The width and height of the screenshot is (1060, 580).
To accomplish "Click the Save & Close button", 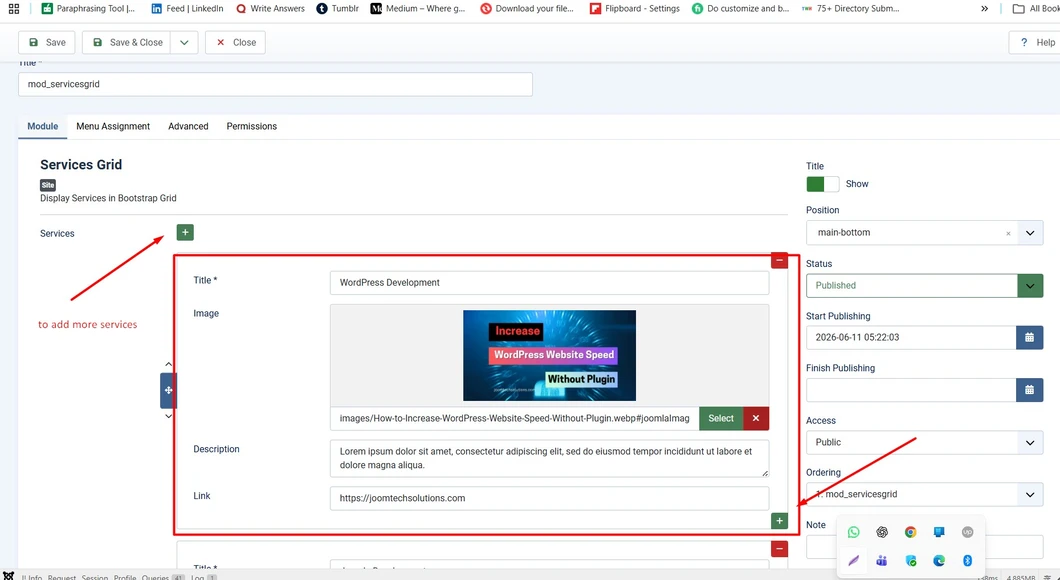I will tap(127, 43).
